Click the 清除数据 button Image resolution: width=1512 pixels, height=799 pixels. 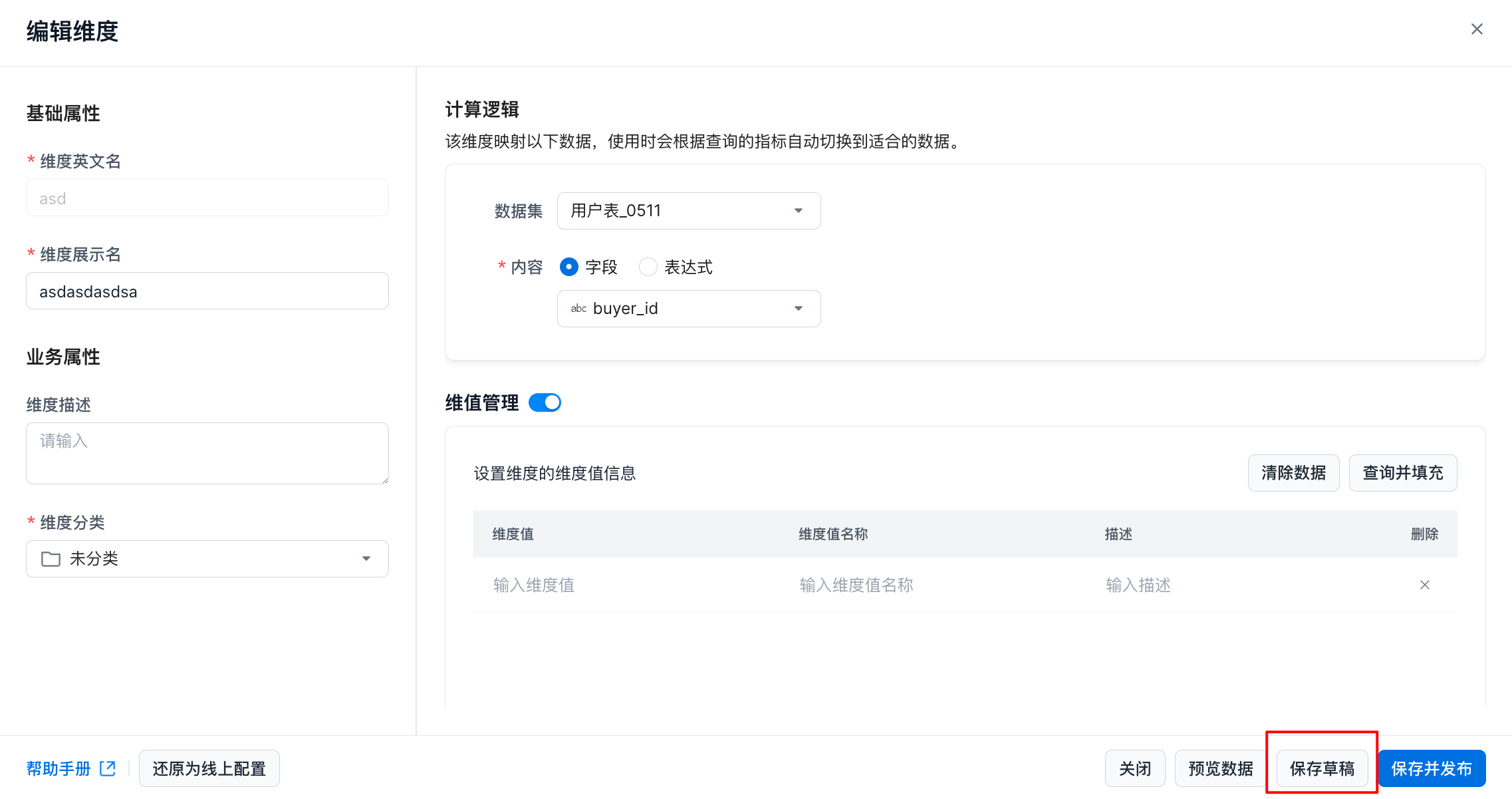click(x=1293, y=473)
